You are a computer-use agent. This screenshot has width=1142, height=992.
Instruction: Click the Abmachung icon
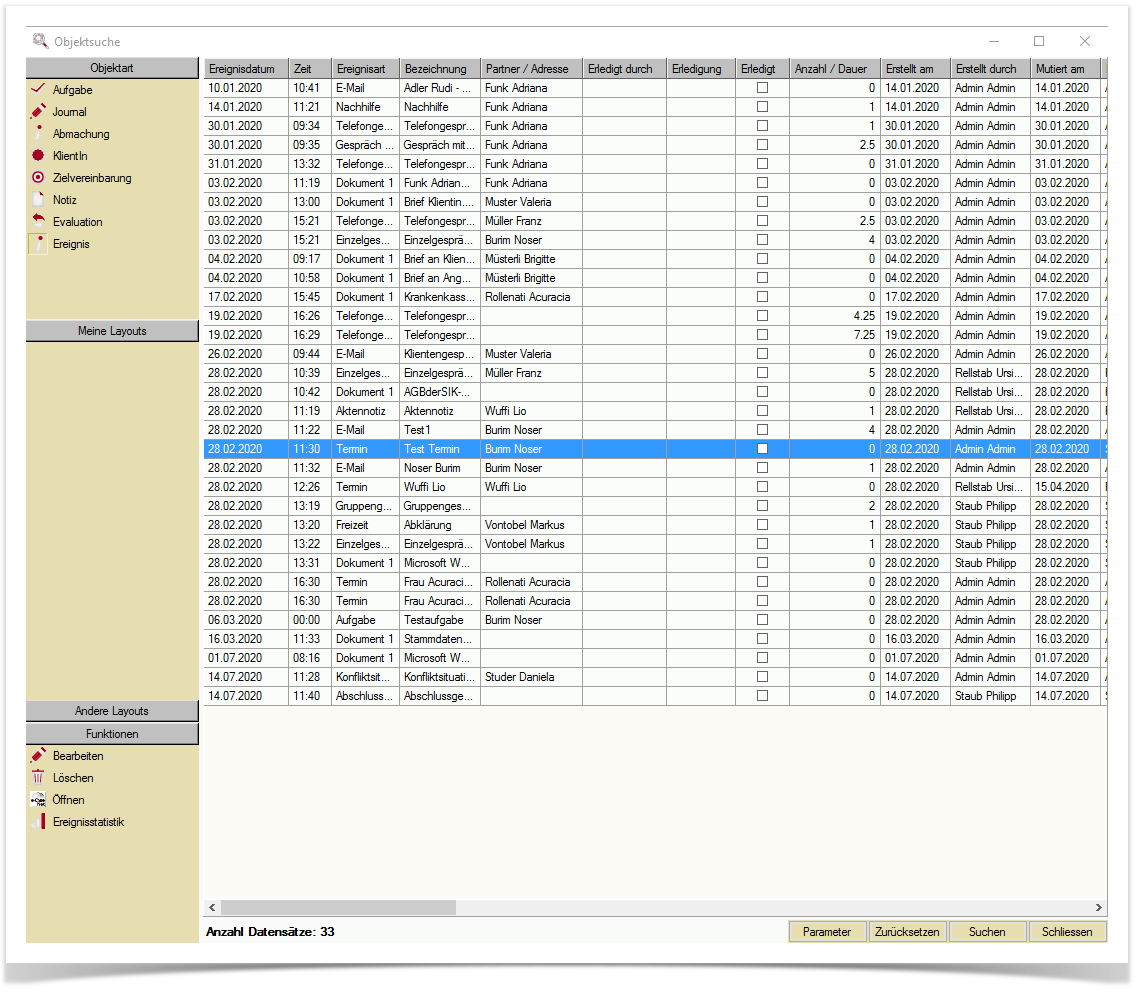tap(39, 133)
